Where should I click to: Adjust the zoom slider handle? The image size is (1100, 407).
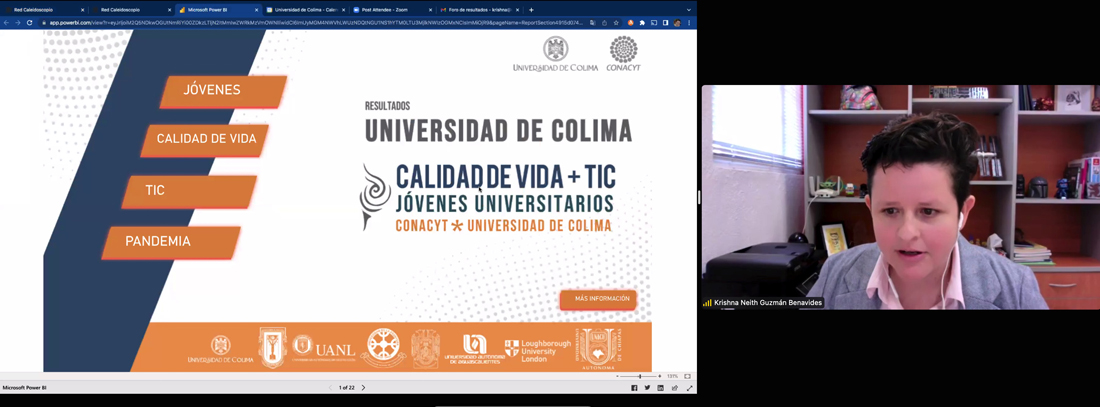coord(639,377)
